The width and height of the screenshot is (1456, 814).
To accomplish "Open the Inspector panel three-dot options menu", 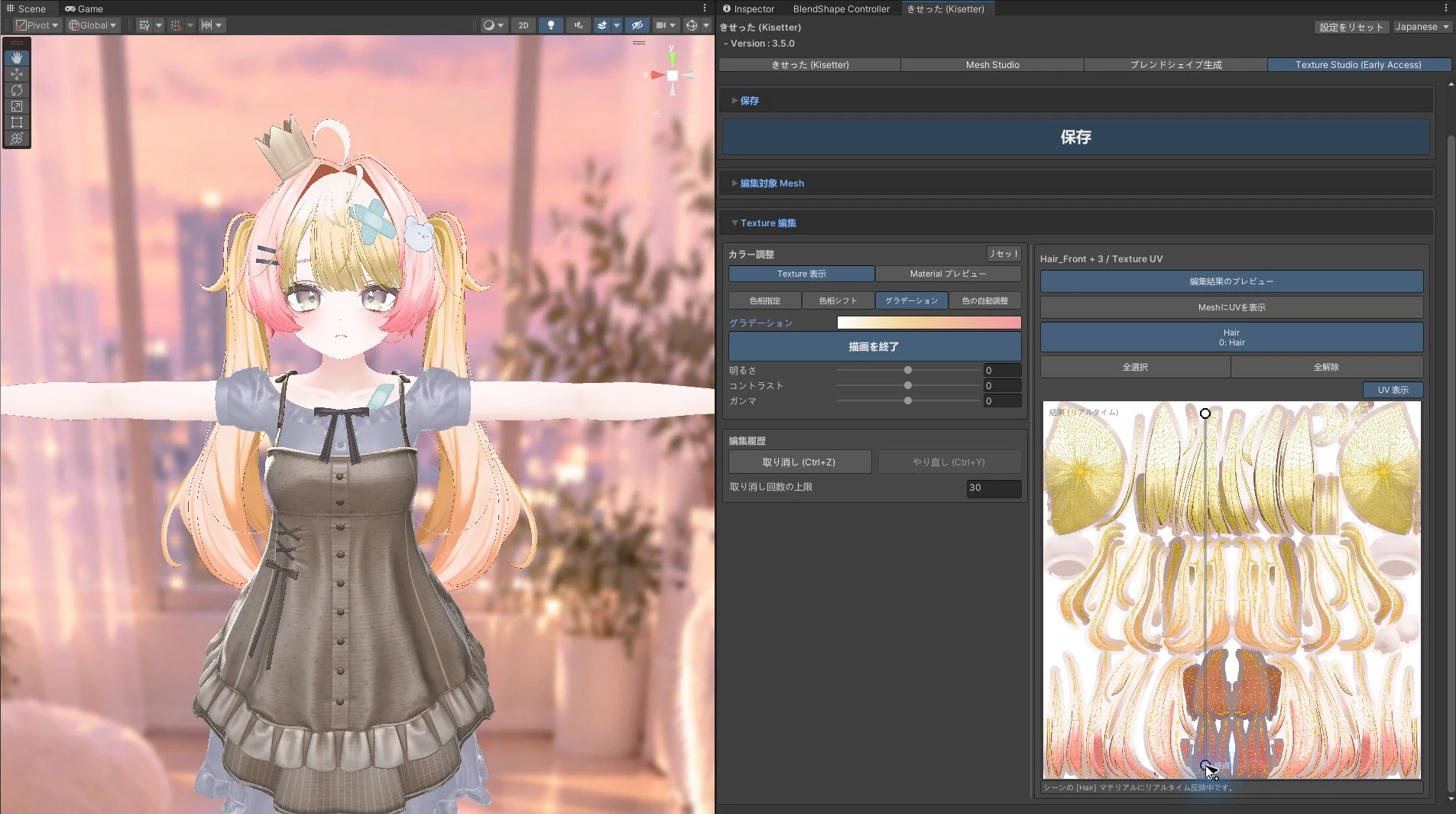I will 1446,8.
